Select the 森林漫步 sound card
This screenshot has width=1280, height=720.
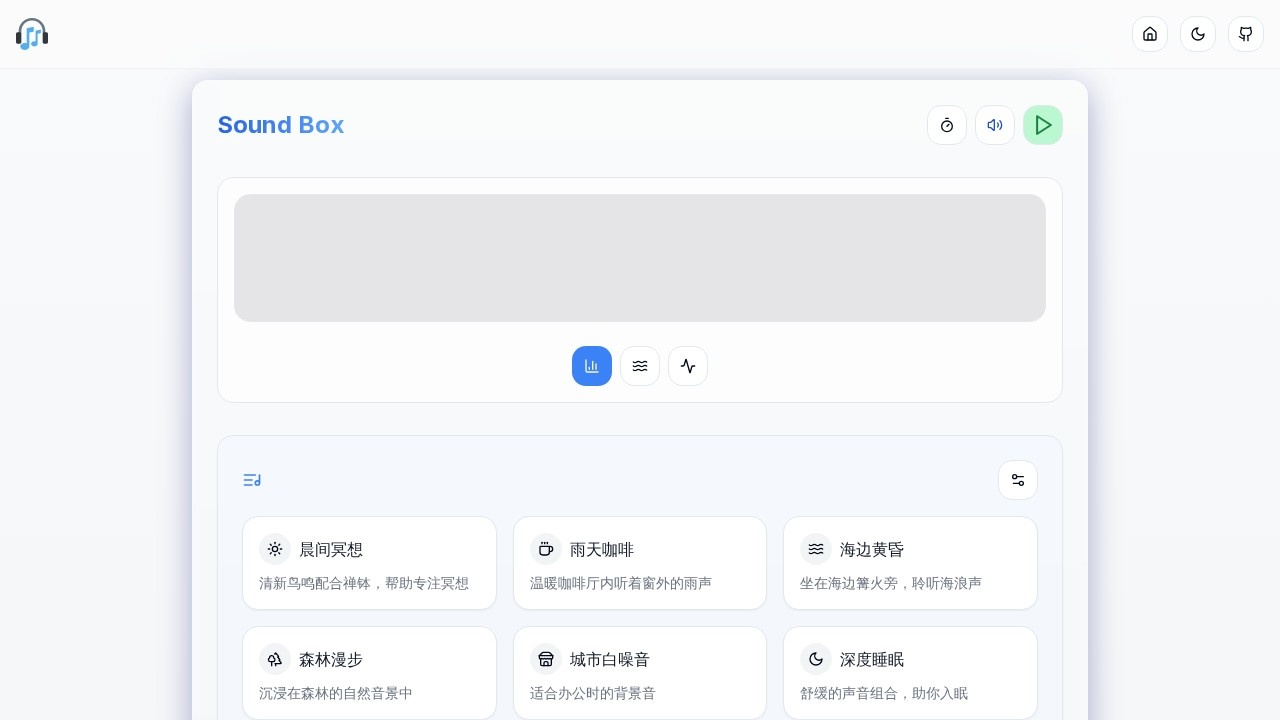click(x=369, y=673)
